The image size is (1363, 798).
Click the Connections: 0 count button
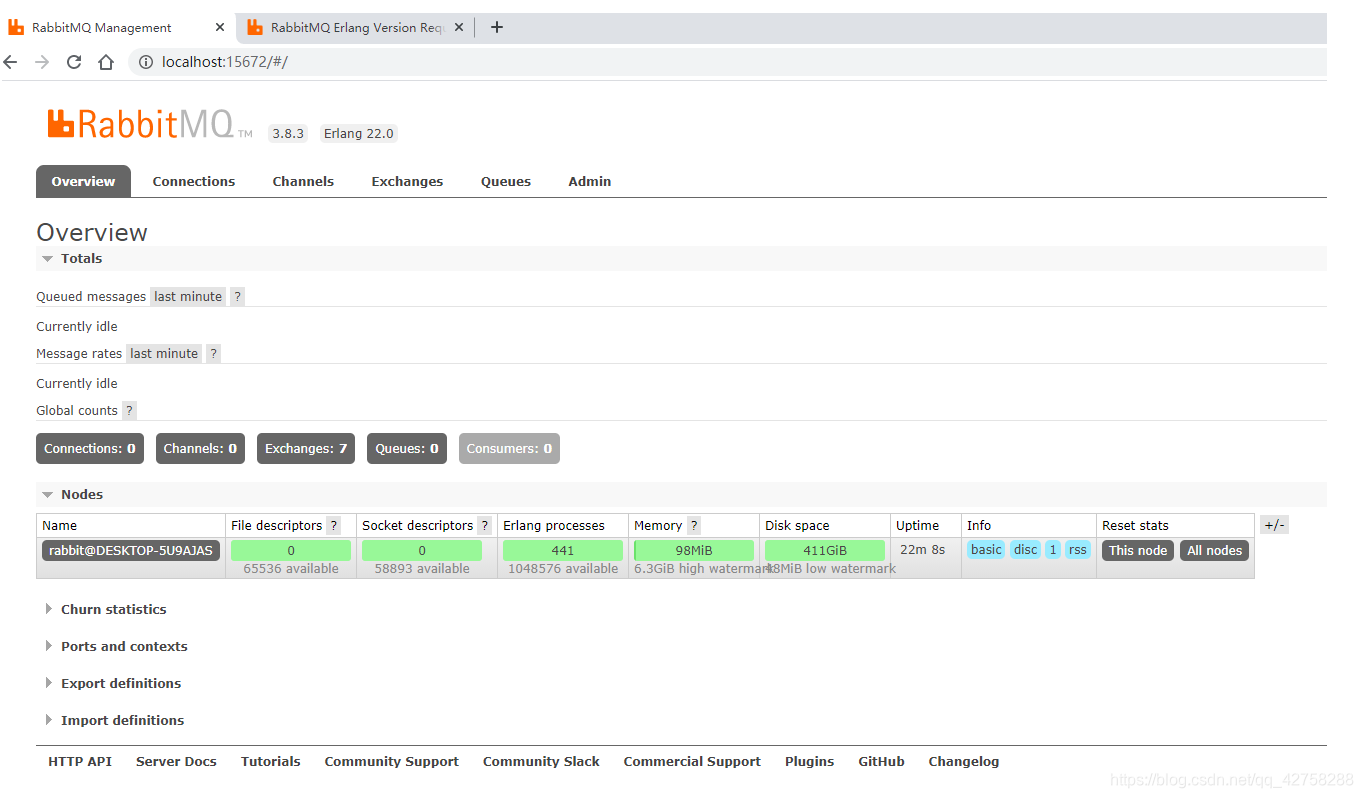coord(90,449)
